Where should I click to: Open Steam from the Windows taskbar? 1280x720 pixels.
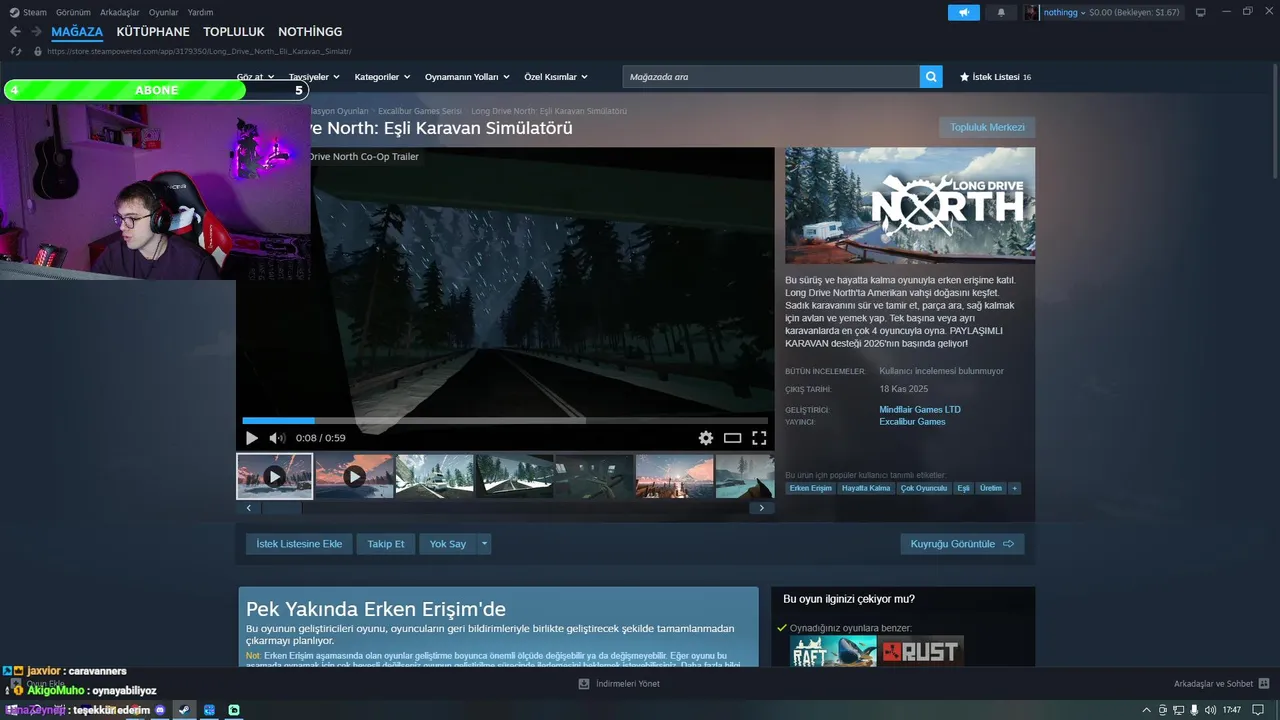[x=183, y=710]
